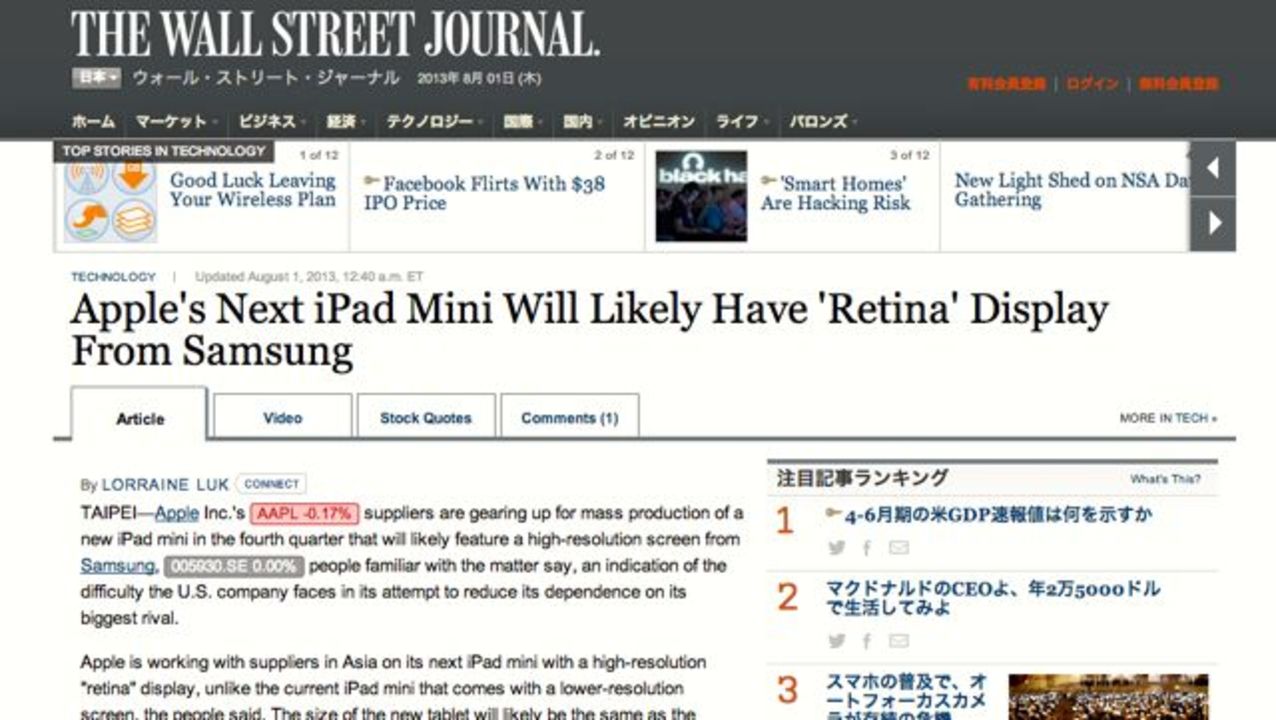The height and width of the screenshot is (720, 1276).
Task: Switch to the Video tab
Action: pyautogui.click(x=283, y=417)
